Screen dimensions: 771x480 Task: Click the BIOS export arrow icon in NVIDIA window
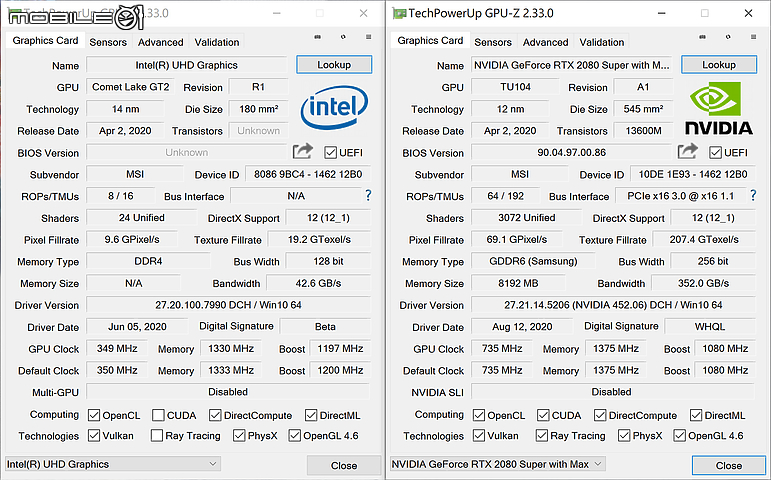click(688, 151)
